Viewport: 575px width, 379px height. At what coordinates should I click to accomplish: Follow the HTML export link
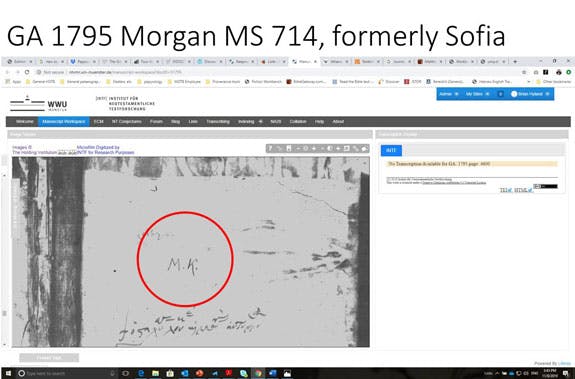(523, 190)
